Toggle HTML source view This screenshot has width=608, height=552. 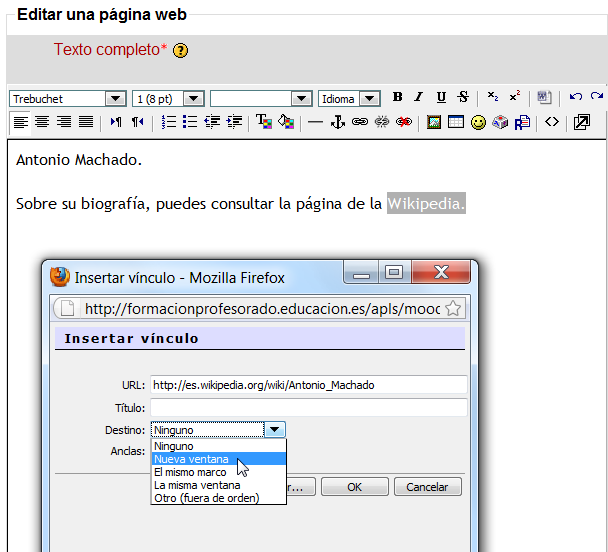pyautogui.click(x=551, y=122)
